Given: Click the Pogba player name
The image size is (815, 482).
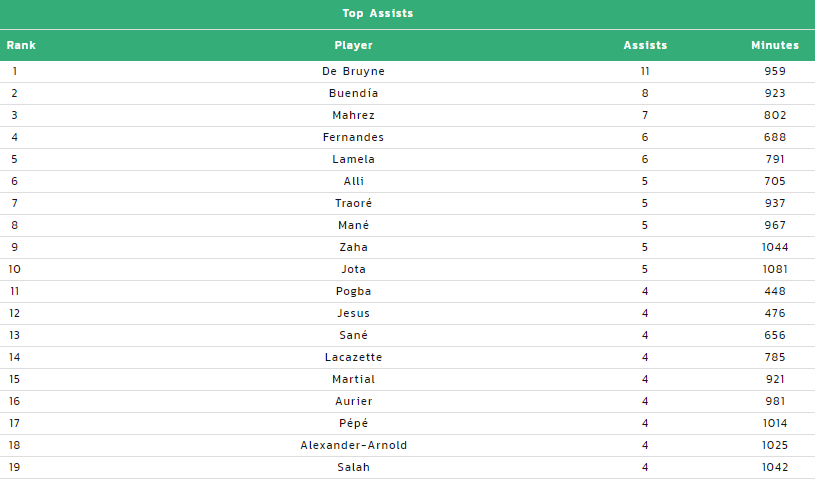Looking at the screenshot, I should 353,291.
